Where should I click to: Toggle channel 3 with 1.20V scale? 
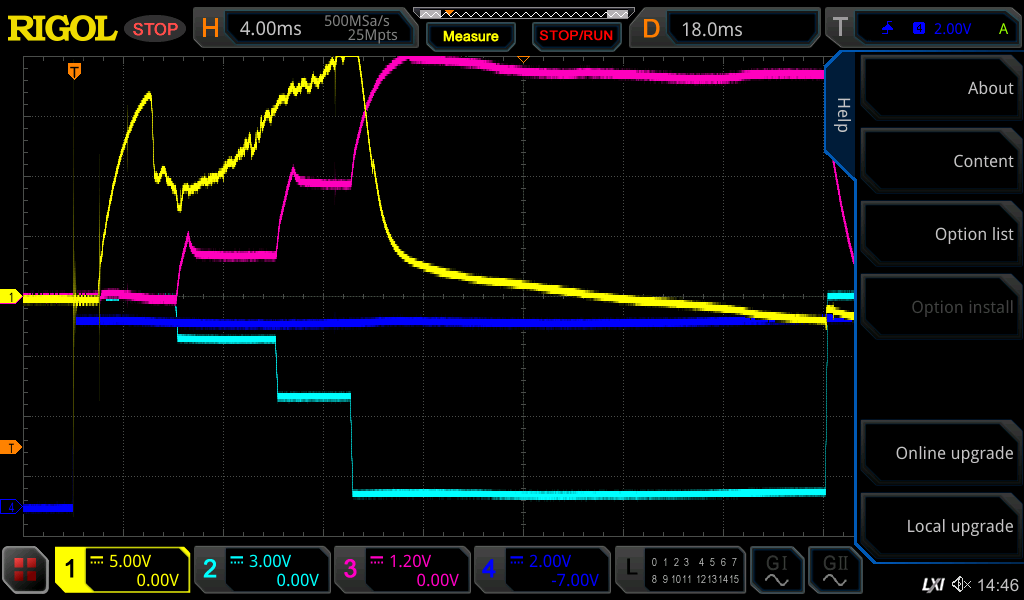coord(400,570)
